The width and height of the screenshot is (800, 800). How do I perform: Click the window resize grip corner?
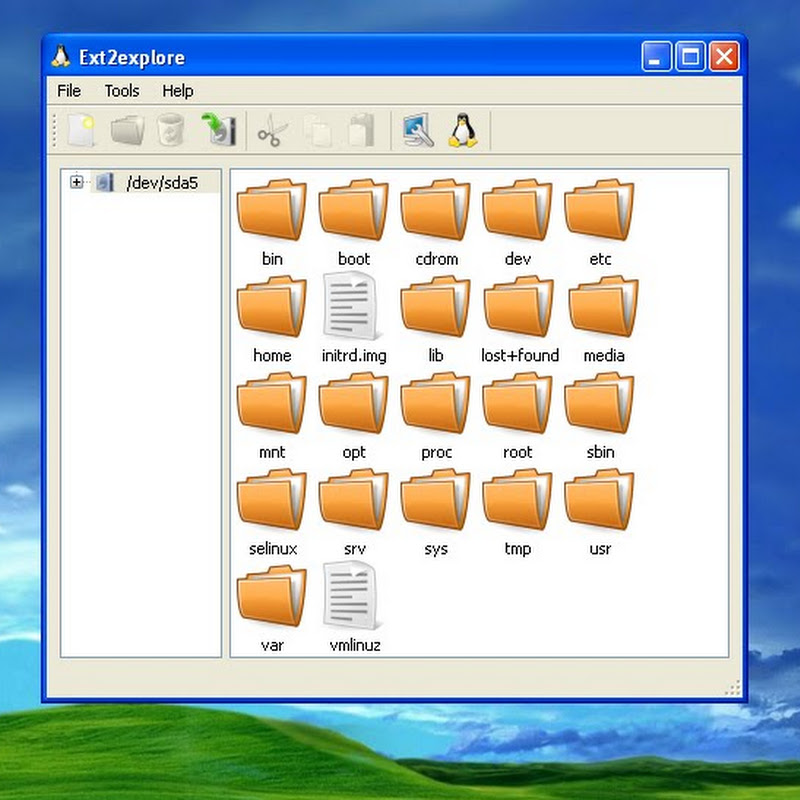coord(733,688)
